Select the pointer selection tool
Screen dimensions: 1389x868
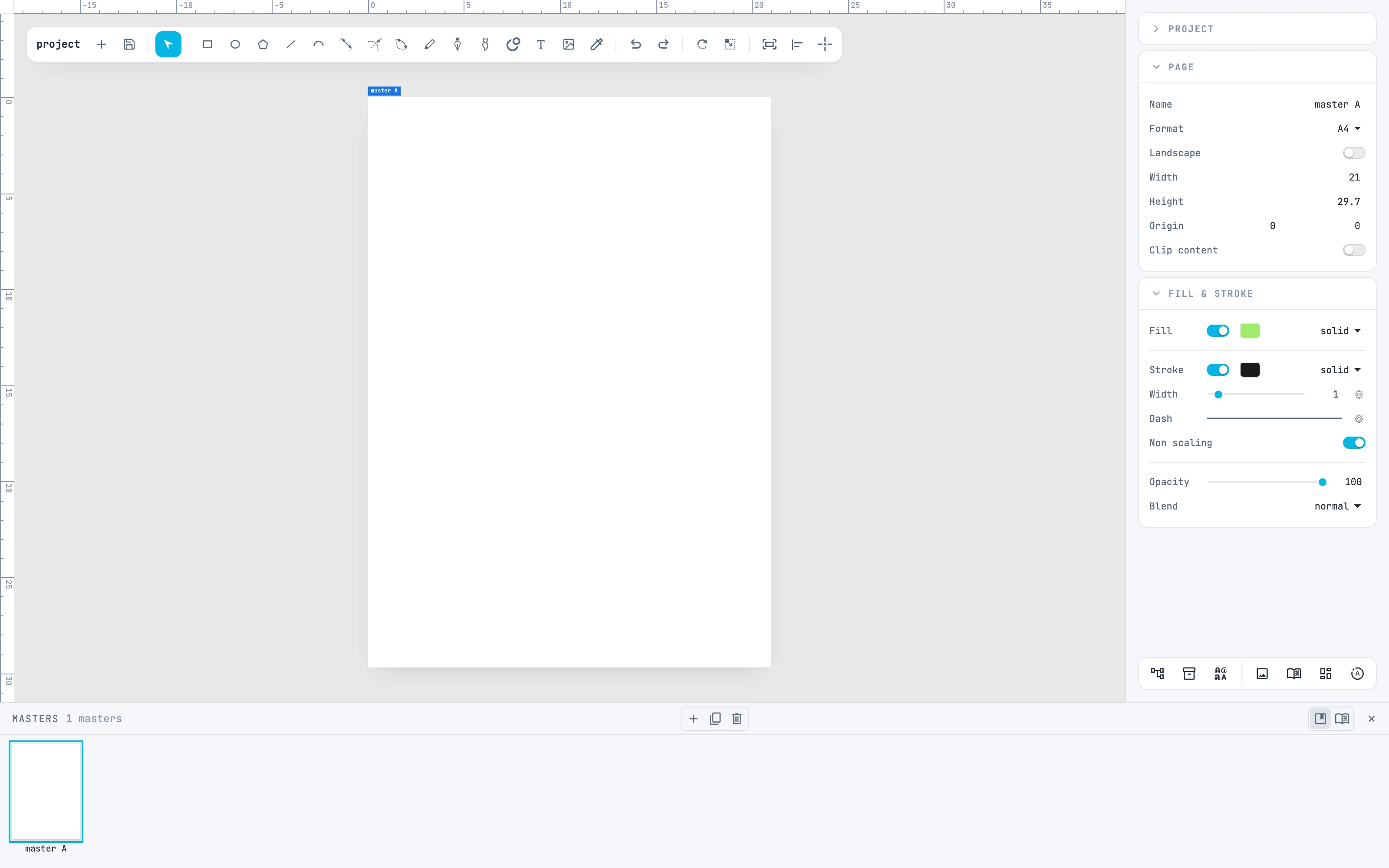pyautogui.click(x=168, y=44)
